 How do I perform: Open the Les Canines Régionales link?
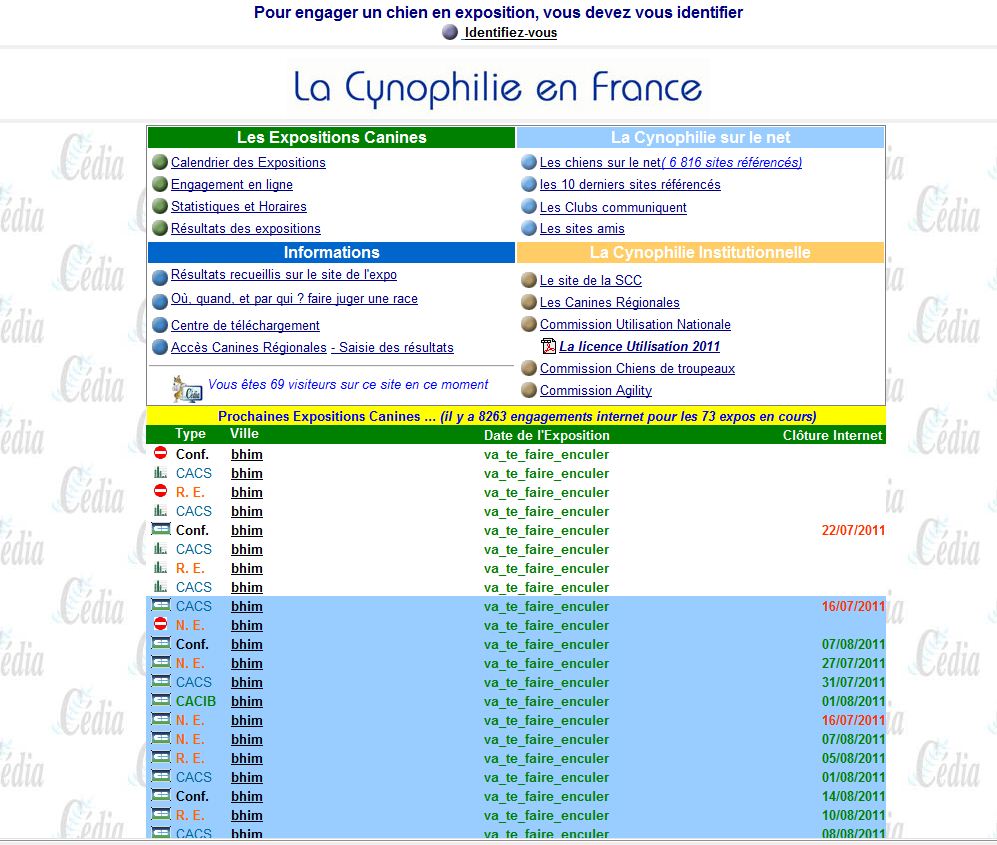[609, 302]
